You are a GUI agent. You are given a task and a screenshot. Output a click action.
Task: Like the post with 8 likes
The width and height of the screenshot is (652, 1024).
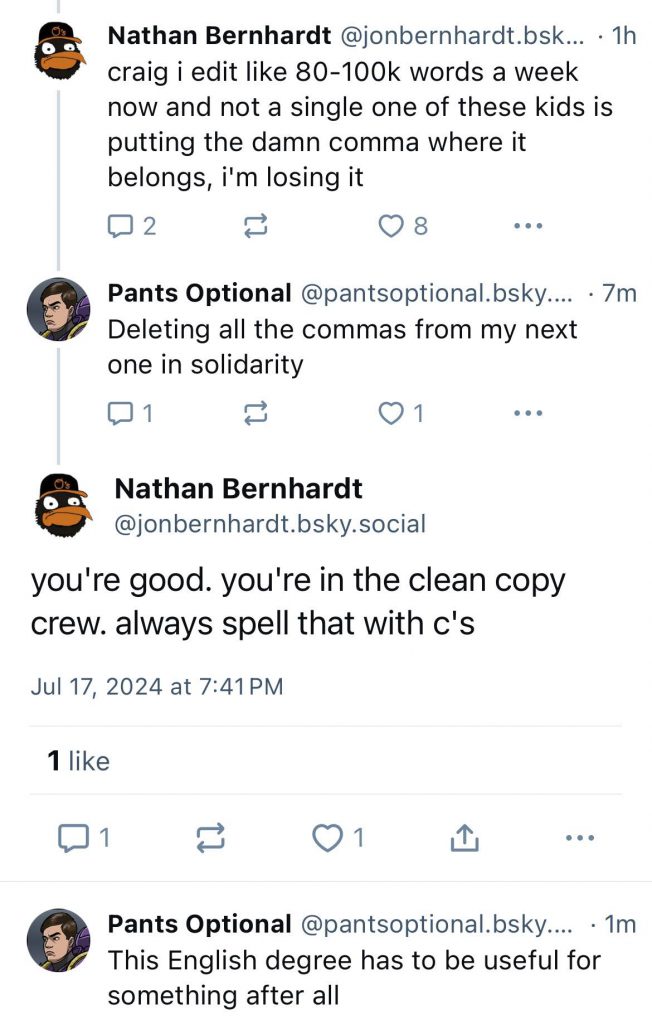pos(391,227)
